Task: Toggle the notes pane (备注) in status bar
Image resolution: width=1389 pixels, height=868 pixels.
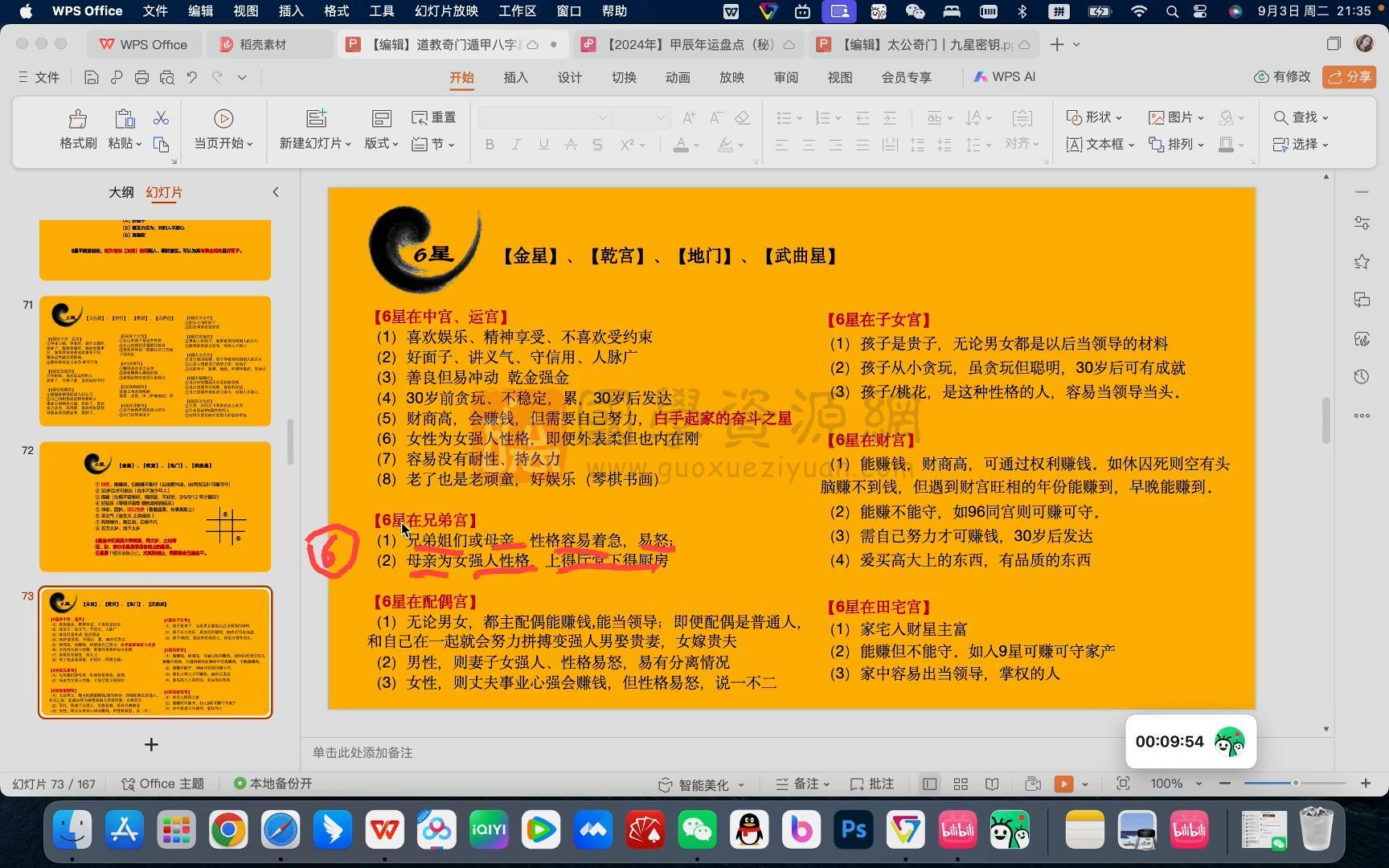Action: tap(801, 784)
